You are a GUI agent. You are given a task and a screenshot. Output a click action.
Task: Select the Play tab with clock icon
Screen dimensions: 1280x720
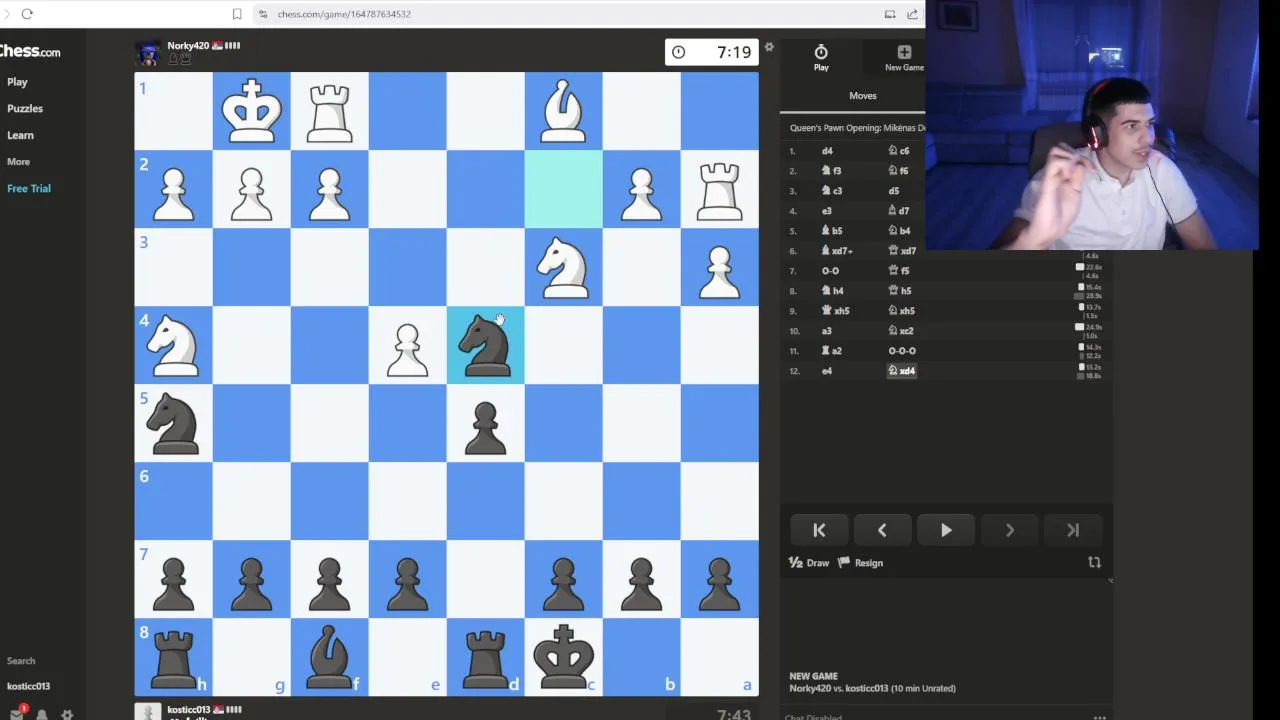click(x=821, y=58)
